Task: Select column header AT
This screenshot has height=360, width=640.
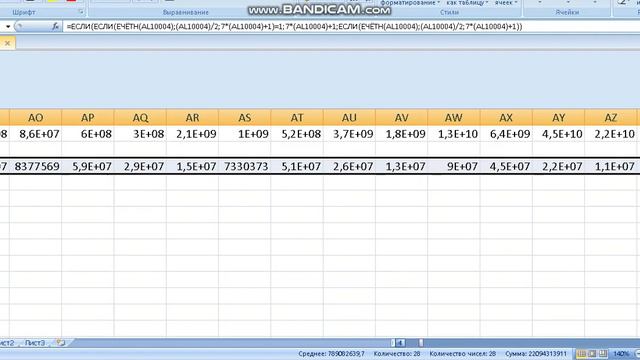Action: tap(297, 118)
